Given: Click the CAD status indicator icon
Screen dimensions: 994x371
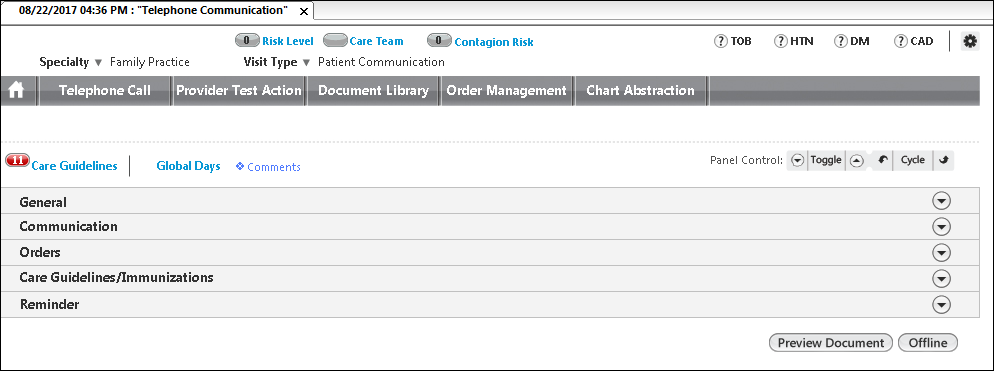Looking at the screenshot, I should tap(900, 41).
